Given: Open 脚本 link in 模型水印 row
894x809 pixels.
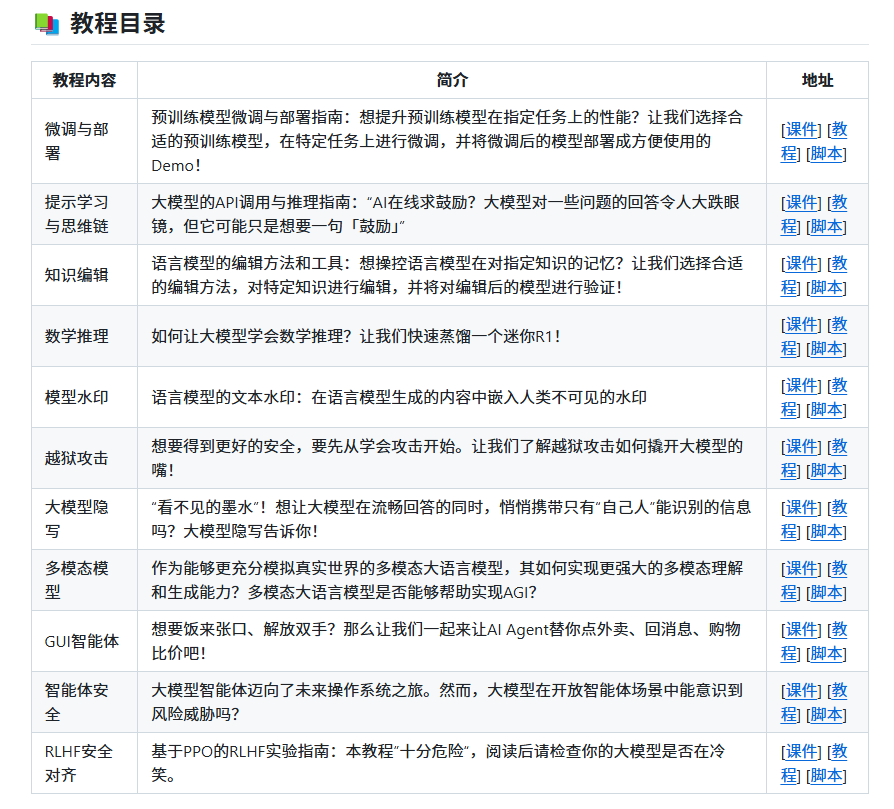Looking at the screenshot, I should pyautogui.click(x=826, y=410).
